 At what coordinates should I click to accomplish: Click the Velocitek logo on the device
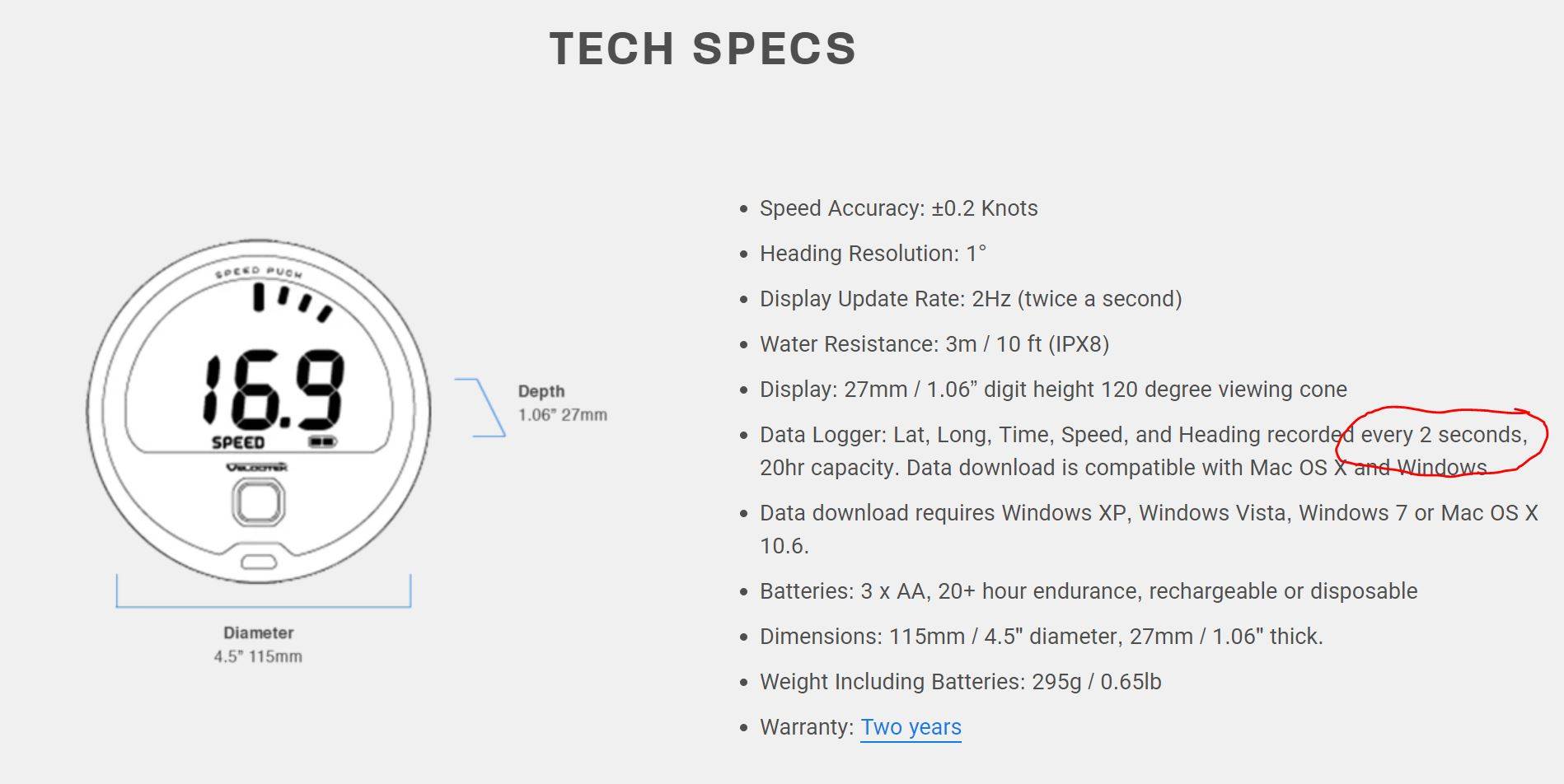(x=257, y=467)
